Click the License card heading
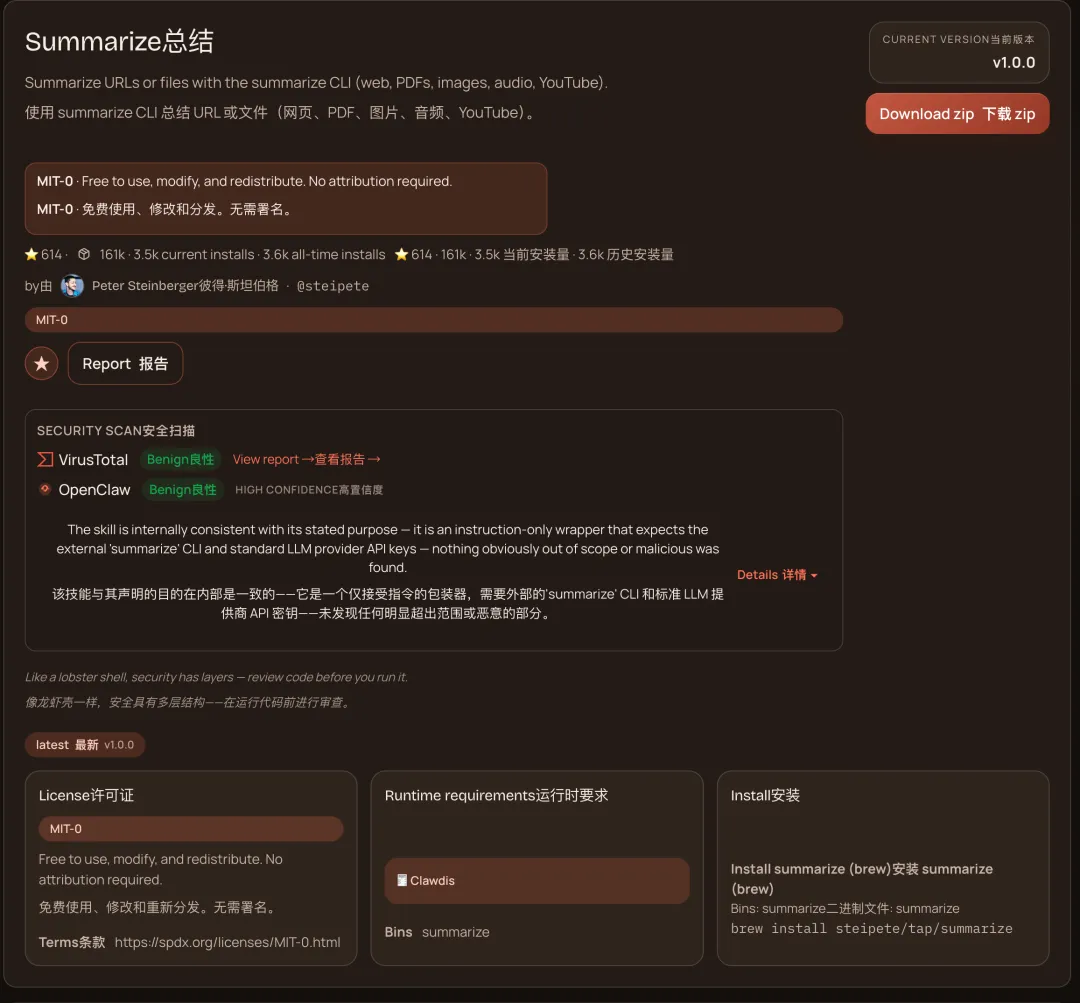Viewport: 1080px width, 1003px height. point(86,795)
